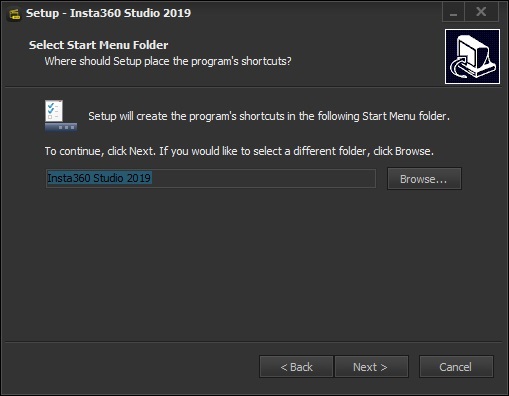Viewport: 509px width, 396px height.
Task: Return to previous step with Back
Action: click(296, 367)
